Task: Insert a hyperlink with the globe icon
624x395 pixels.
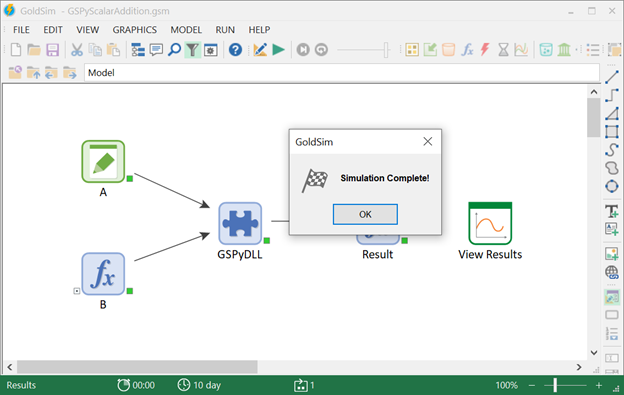Action: pos(612,272)
